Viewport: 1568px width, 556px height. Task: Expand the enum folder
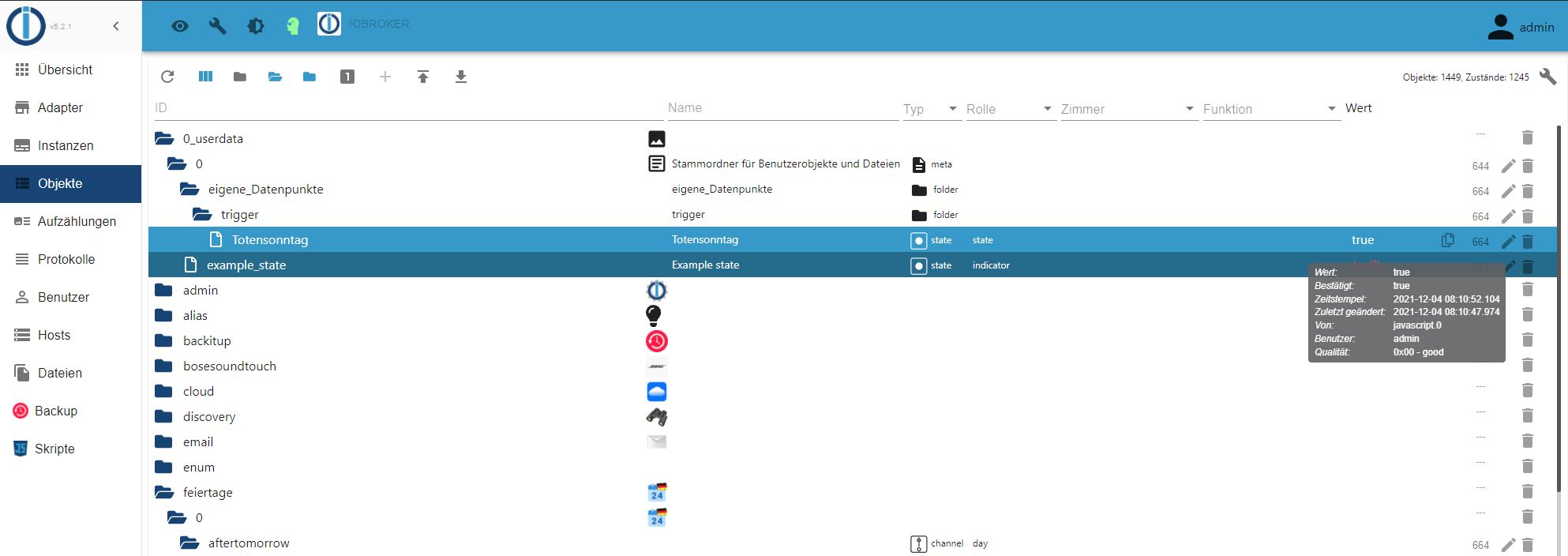pyautogui.click(x=164, y=467)
